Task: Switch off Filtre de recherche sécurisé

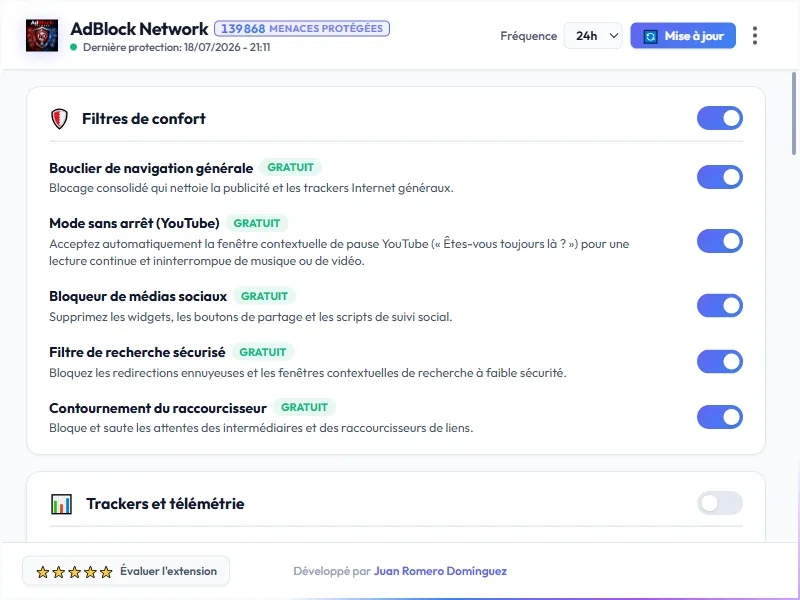Action: click(x=719, y=362)
